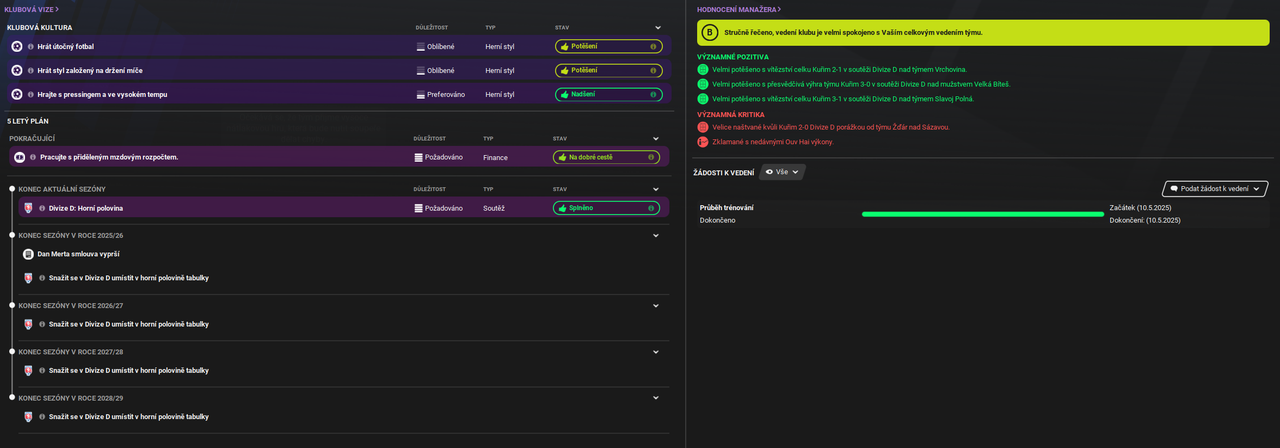The image size is (1280, 448).
Task: Click the 2028/29 season timeline dot
Action: [x=11, y=398]
